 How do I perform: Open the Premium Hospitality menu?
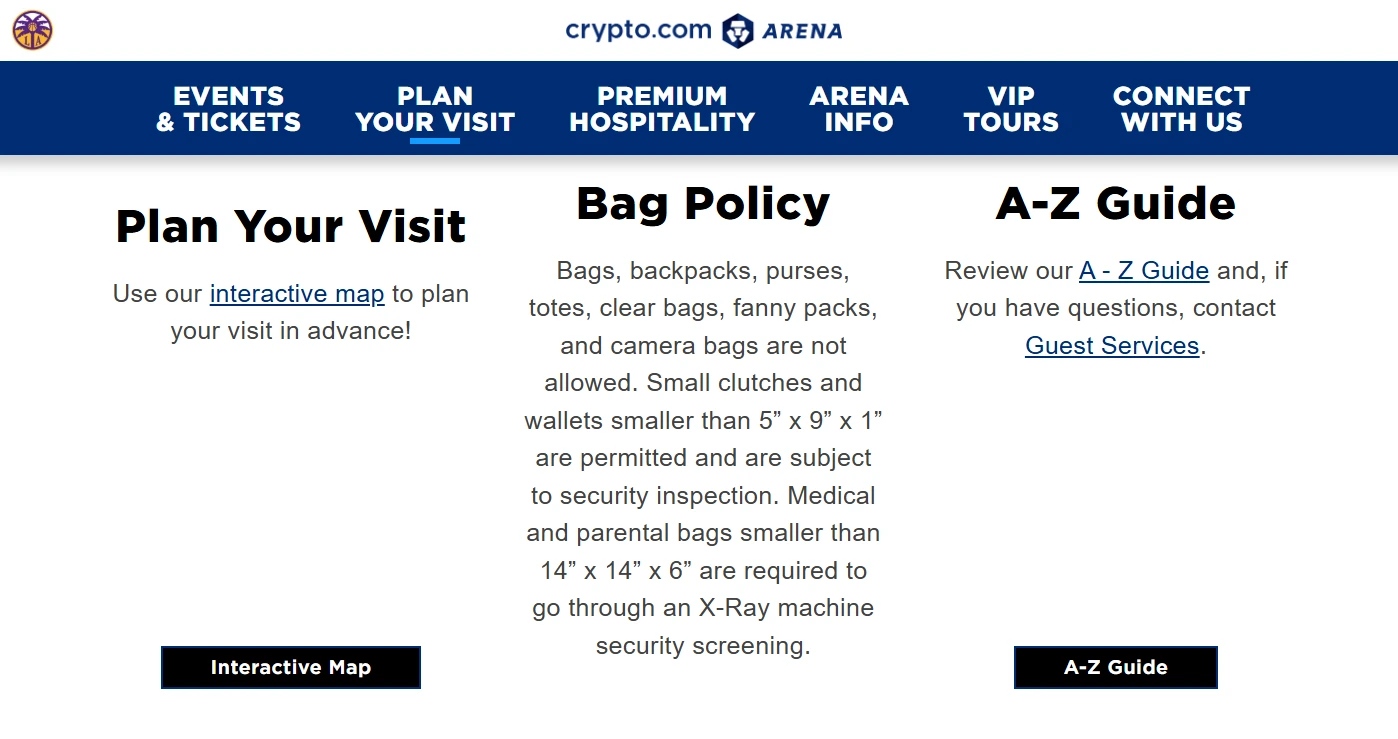662,109
